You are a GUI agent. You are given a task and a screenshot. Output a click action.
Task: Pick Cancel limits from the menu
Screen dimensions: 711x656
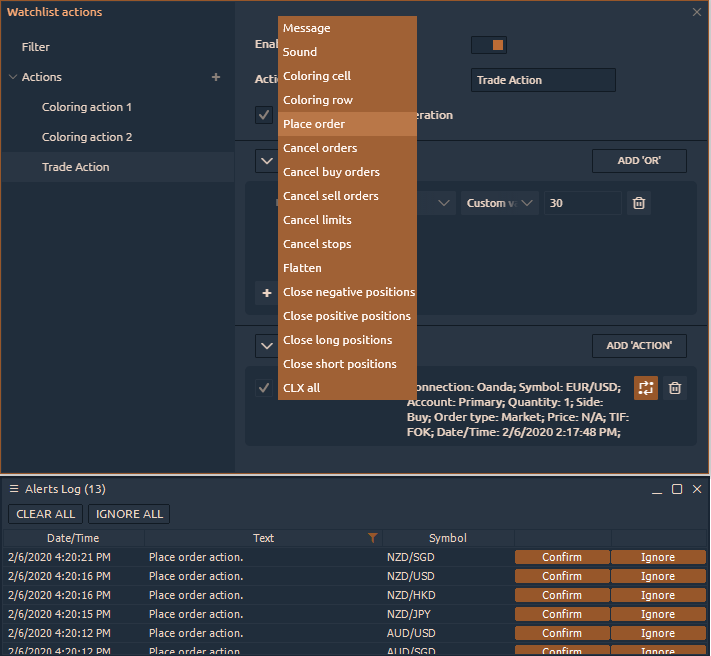pyautogui.click(x=347, y=220)
